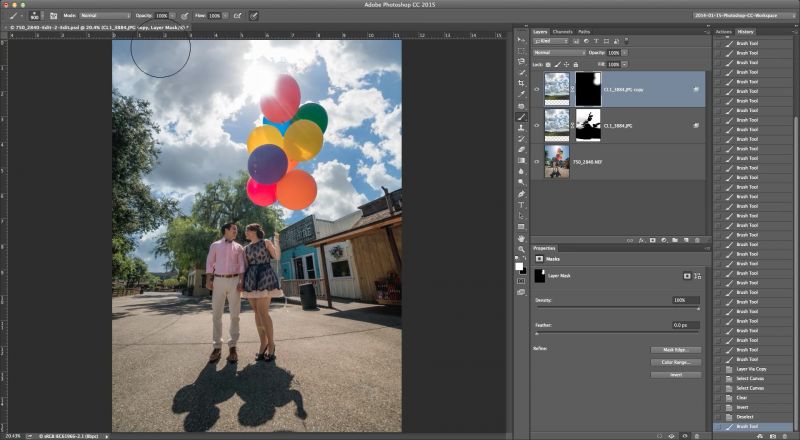
Task: Switch to the Channels tab
Action: 563,32
